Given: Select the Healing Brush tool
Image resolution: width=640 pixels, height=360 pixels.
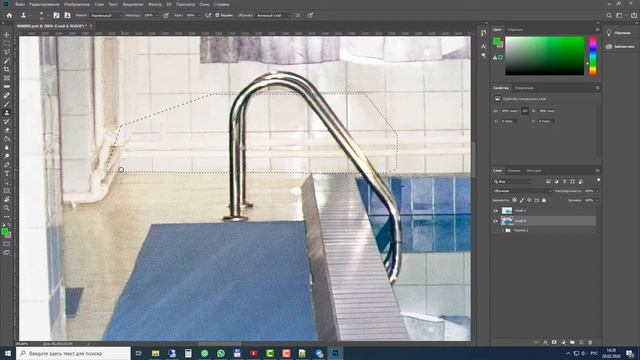Looking at the screenshot, I should [7, 96].
